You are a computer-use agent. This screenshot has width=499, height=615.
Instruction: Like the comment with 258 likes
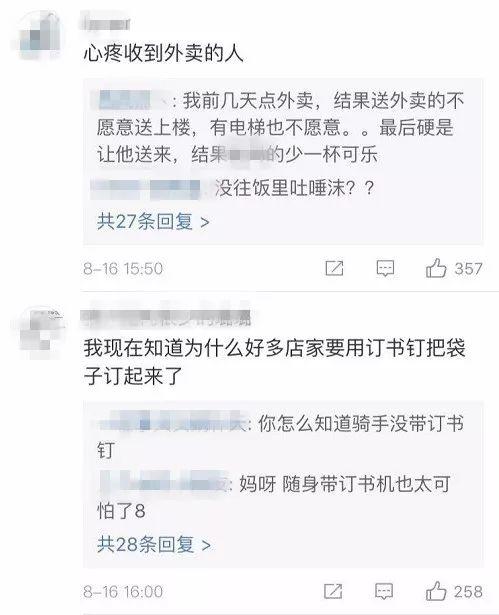pos(436,591)
